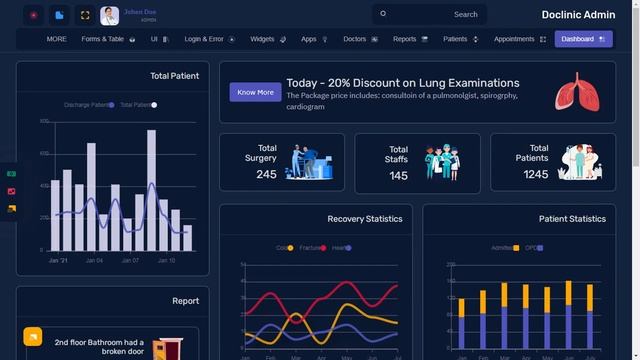Viewport: 640px width, 360px height.
Task: Click the surgery illustration in Total Surgery
Action: click(x=309, y=162)
